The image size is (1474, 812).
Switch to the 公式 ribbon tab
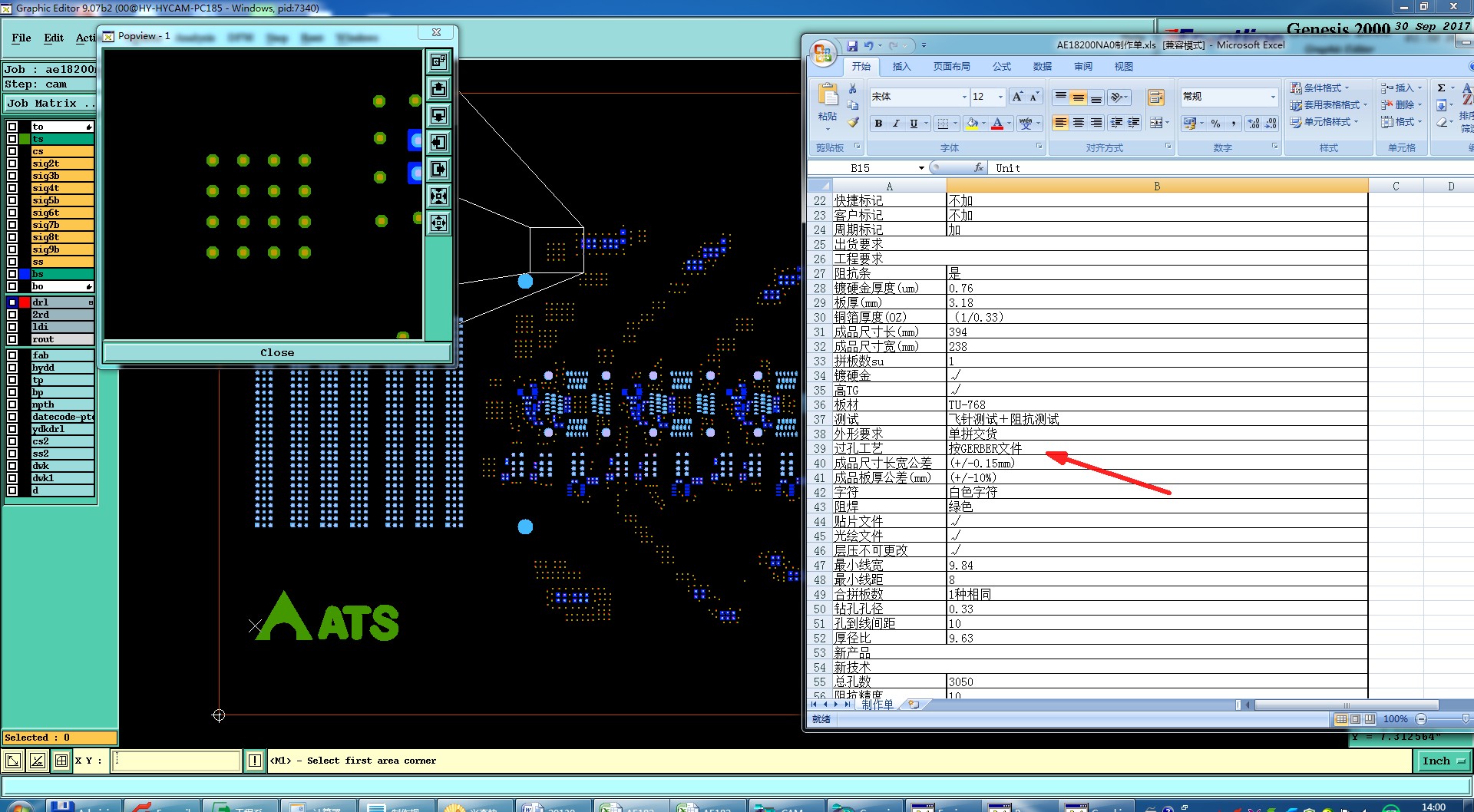coord(1002,67)
